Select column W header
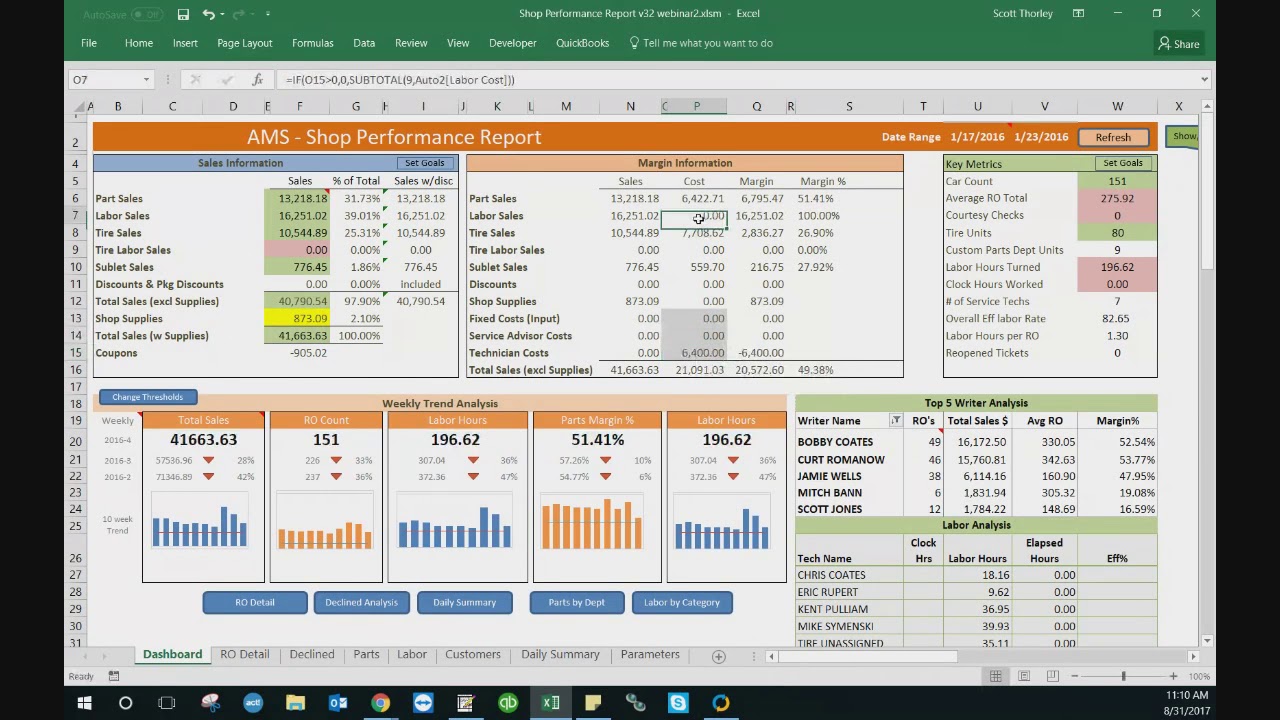This screenshot has width=1280, height=720. coord(1117,107)
